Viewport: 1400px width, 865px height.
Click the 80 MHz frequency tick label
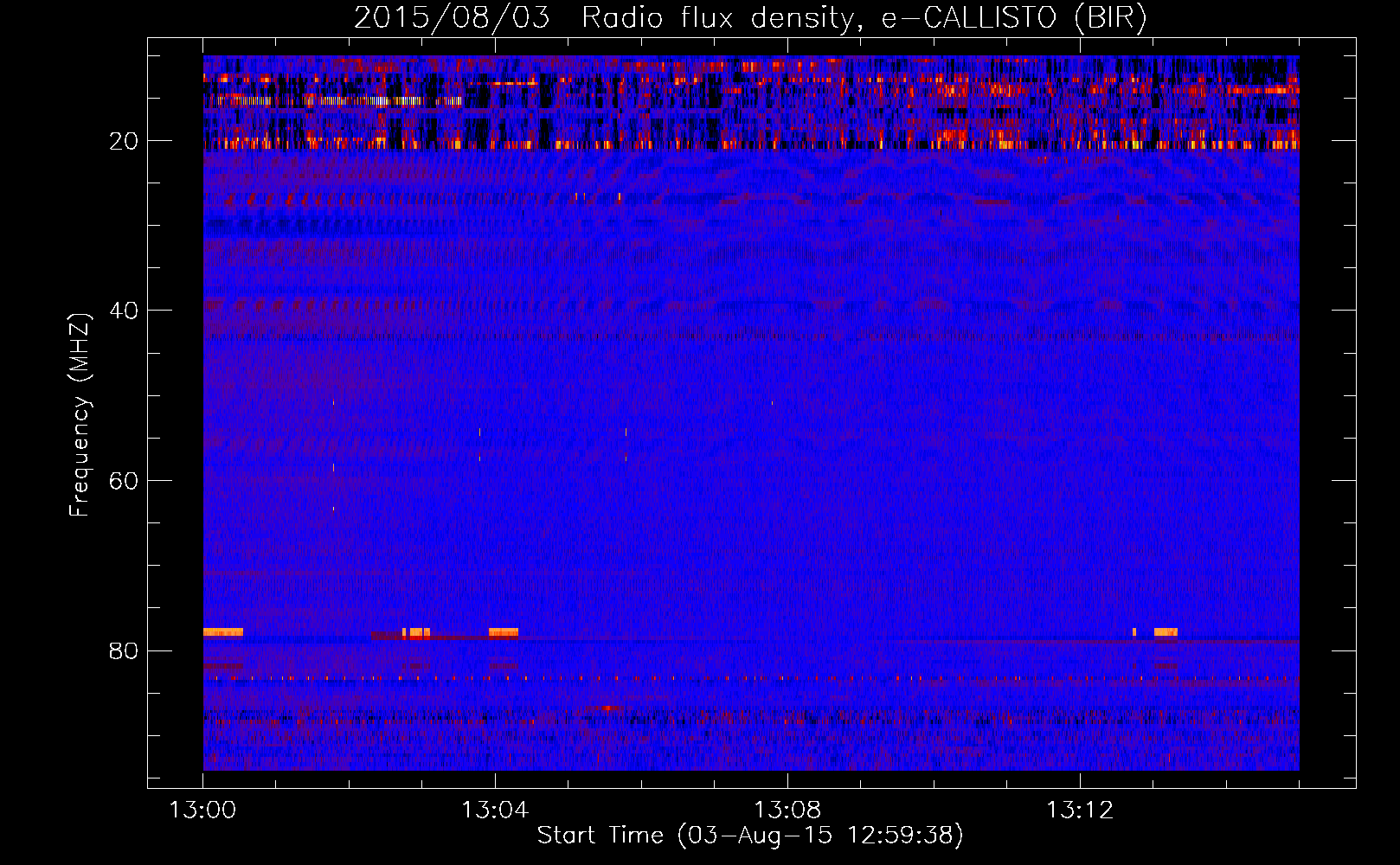[x=125, y=650]
